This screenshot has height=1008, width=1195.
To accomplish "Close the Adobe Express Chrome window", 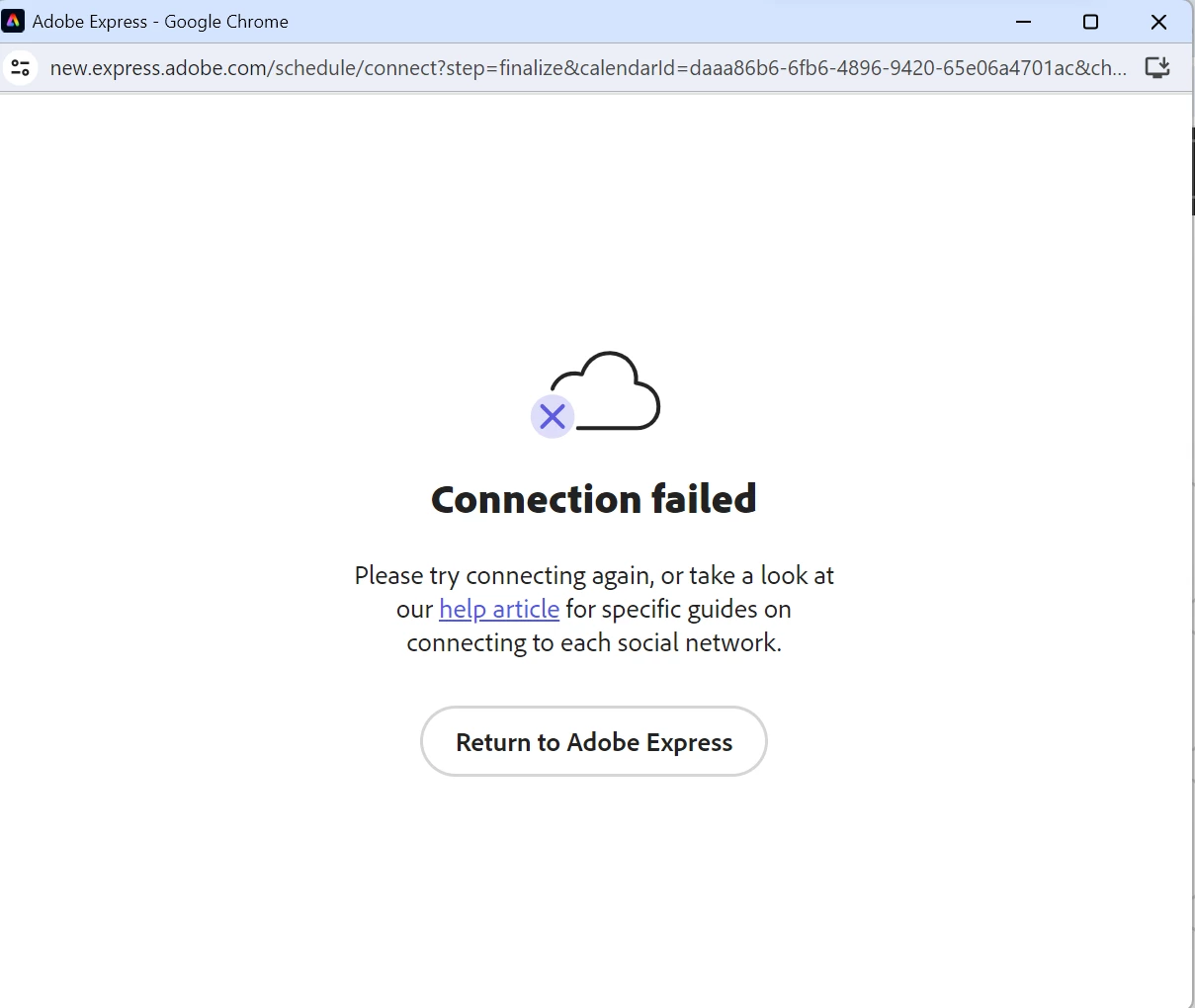I will 1158,22.
